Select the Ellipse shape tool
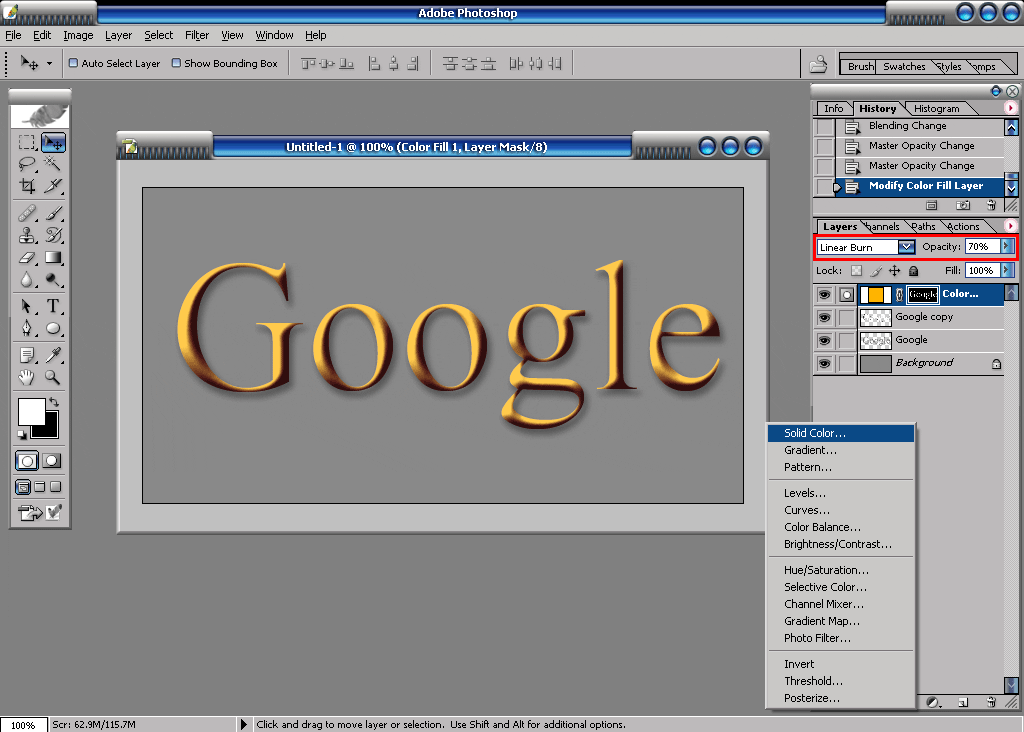 pos(53,328)
